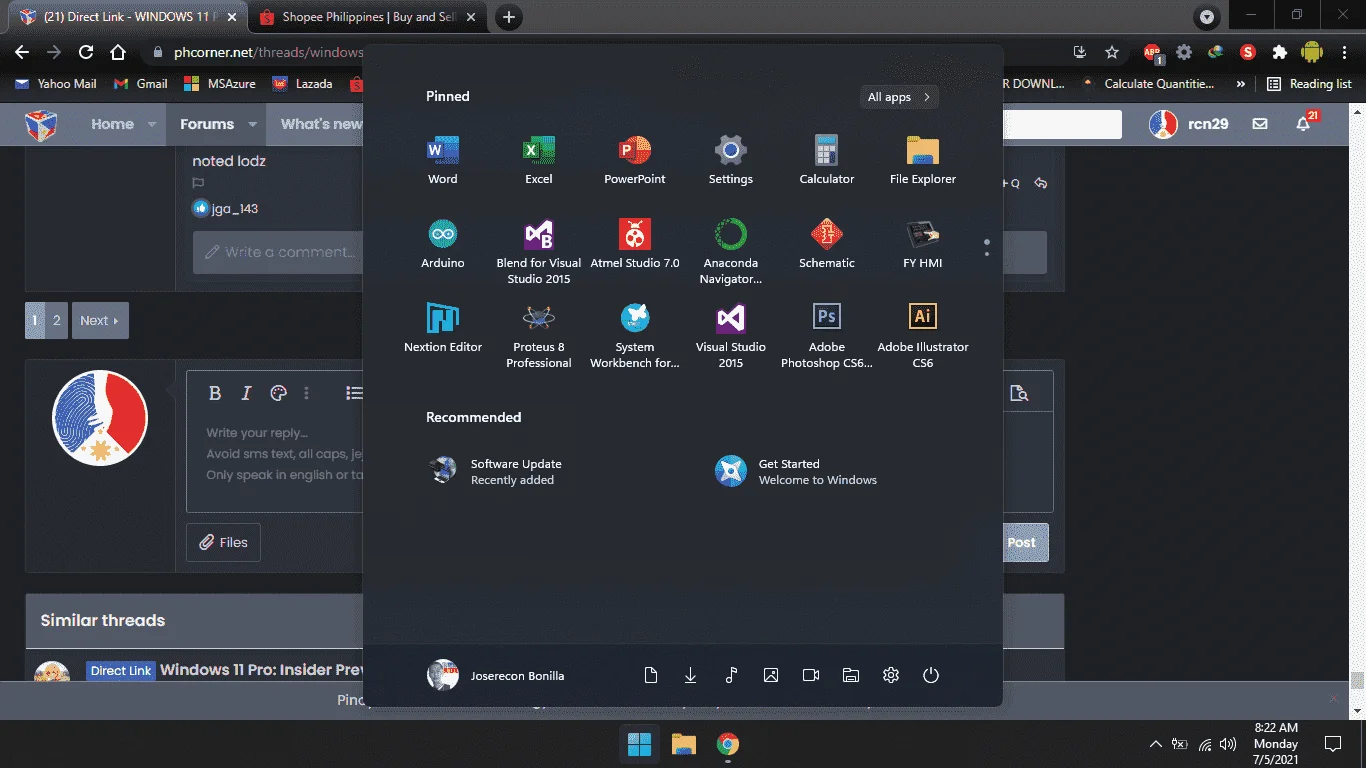The height and width of the screenshot is (768, 1366).
Task: Open Get Started recommended item
Action: click(x=796, y=471)
